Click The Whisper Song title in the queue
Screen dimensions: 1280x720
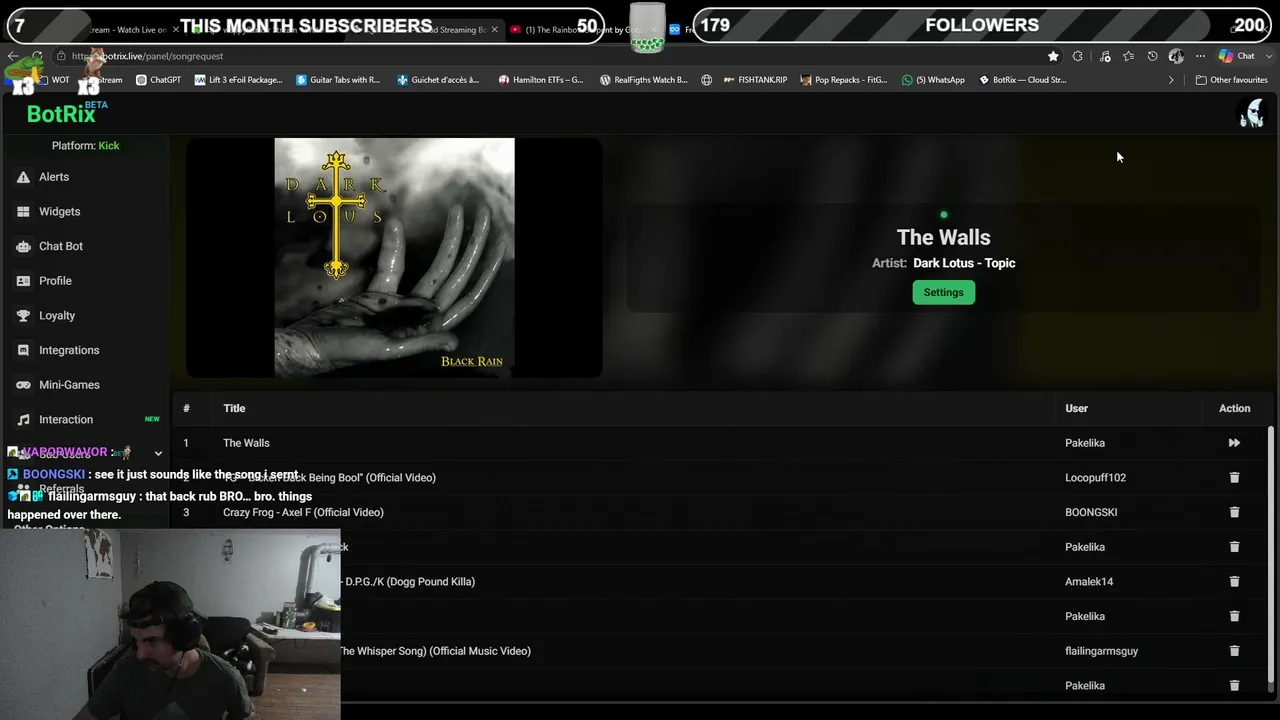436,651
